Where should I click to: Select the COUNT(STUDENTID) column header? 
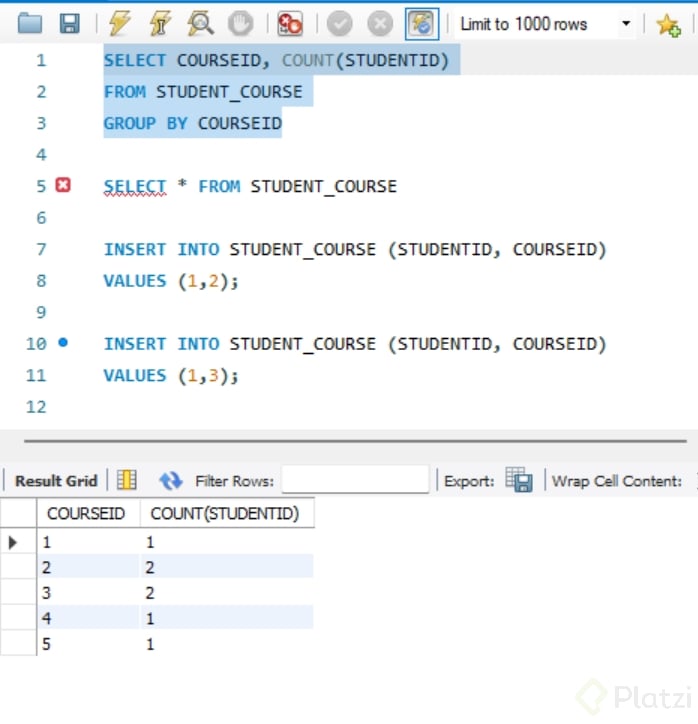coord(227,513)
